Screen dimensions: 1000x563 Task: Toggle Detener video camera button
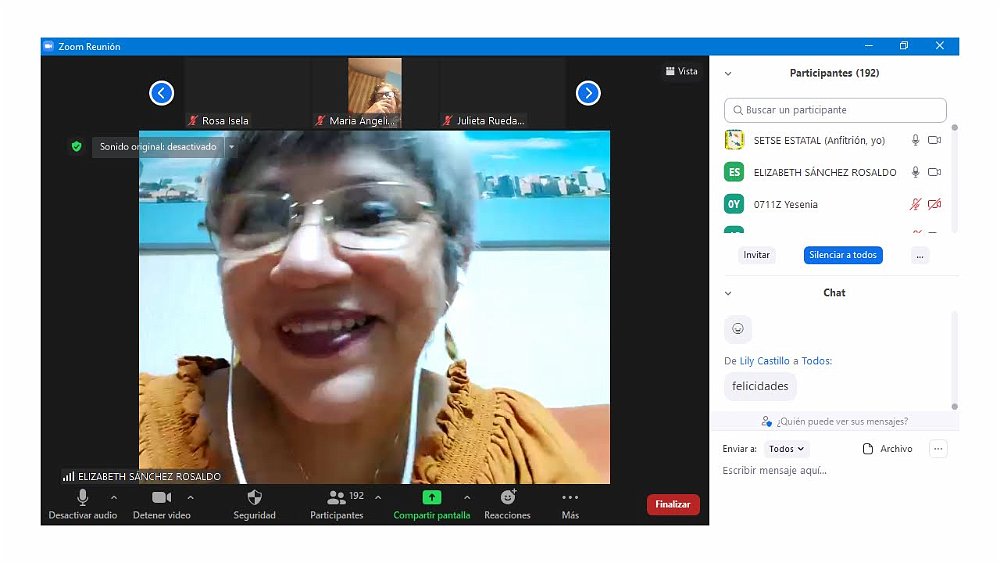(x=161, y=497)
